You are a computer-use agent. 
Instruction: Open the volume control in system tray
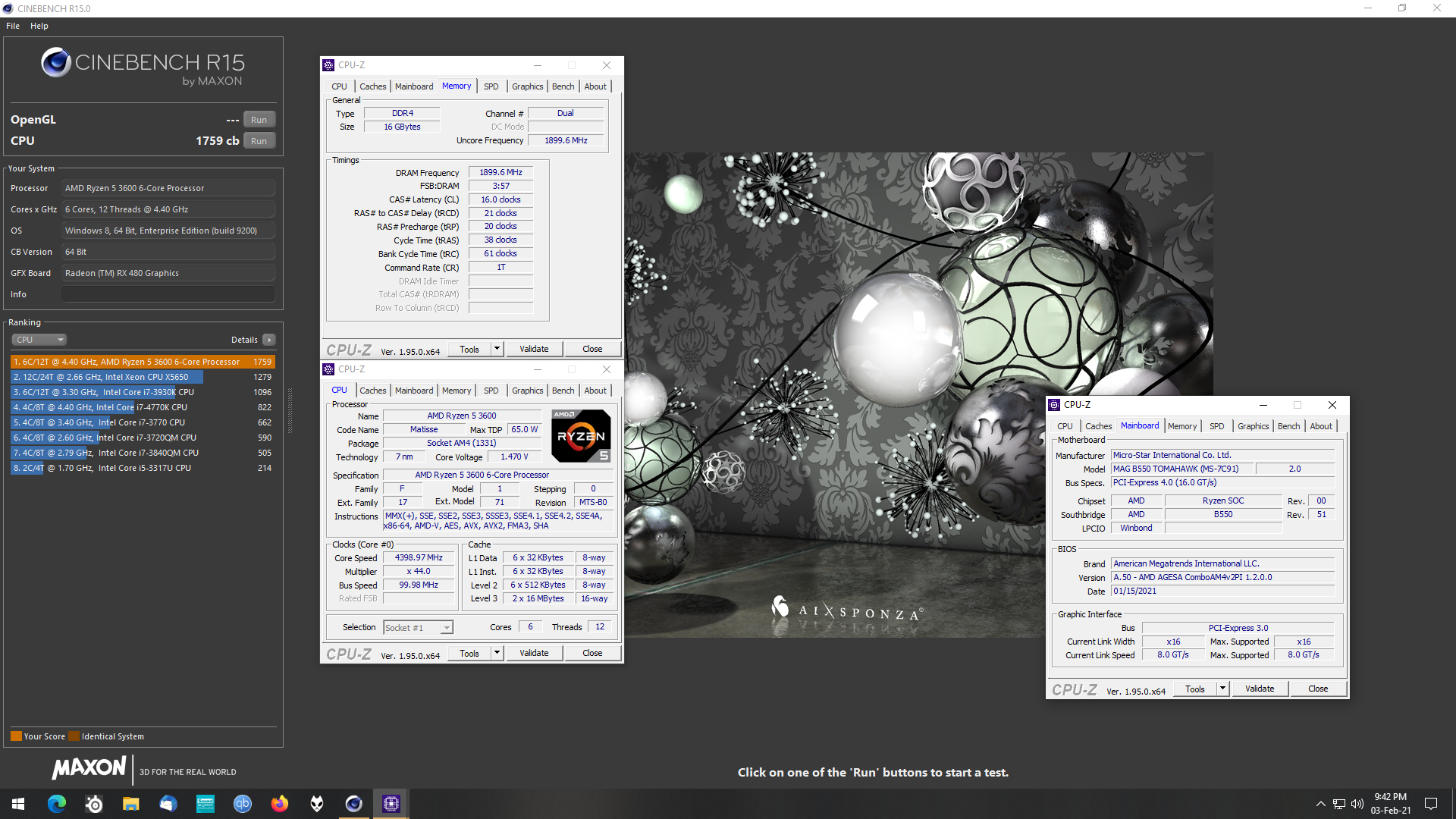pyautogui.click(x=1357, y=804)
